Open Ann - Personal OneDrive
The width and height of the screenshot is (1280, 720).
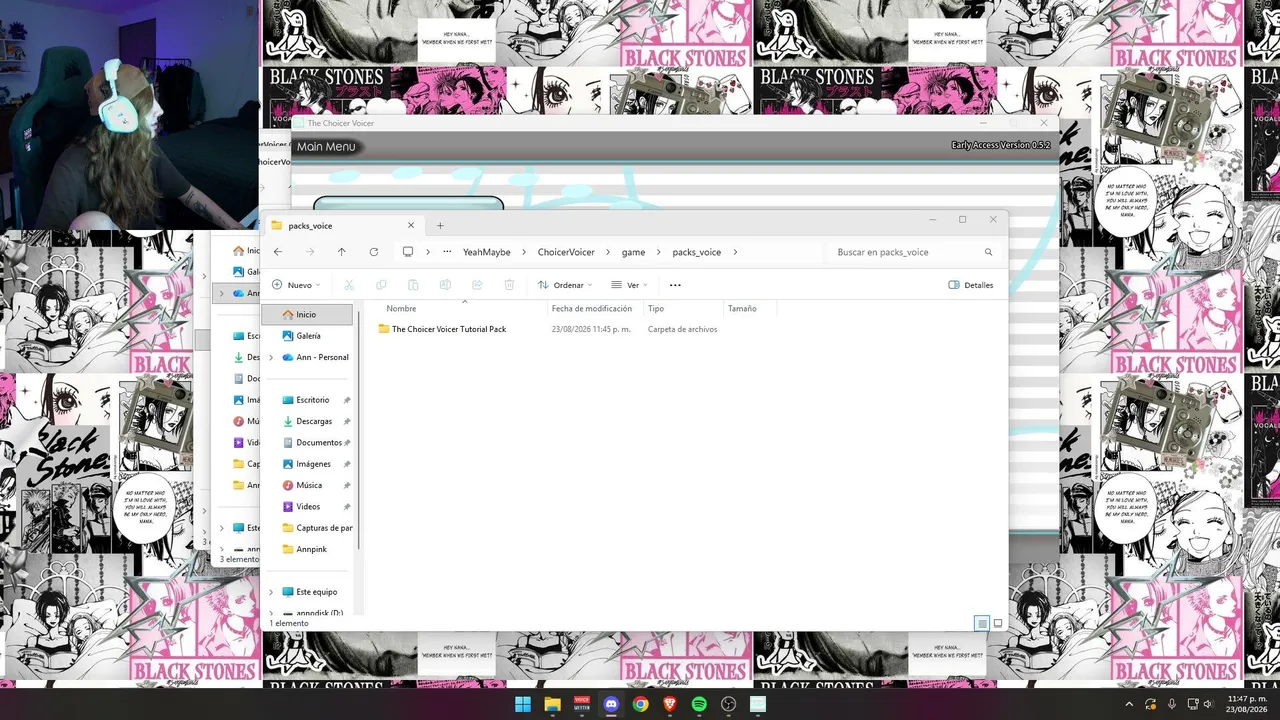tap(322, 357)
